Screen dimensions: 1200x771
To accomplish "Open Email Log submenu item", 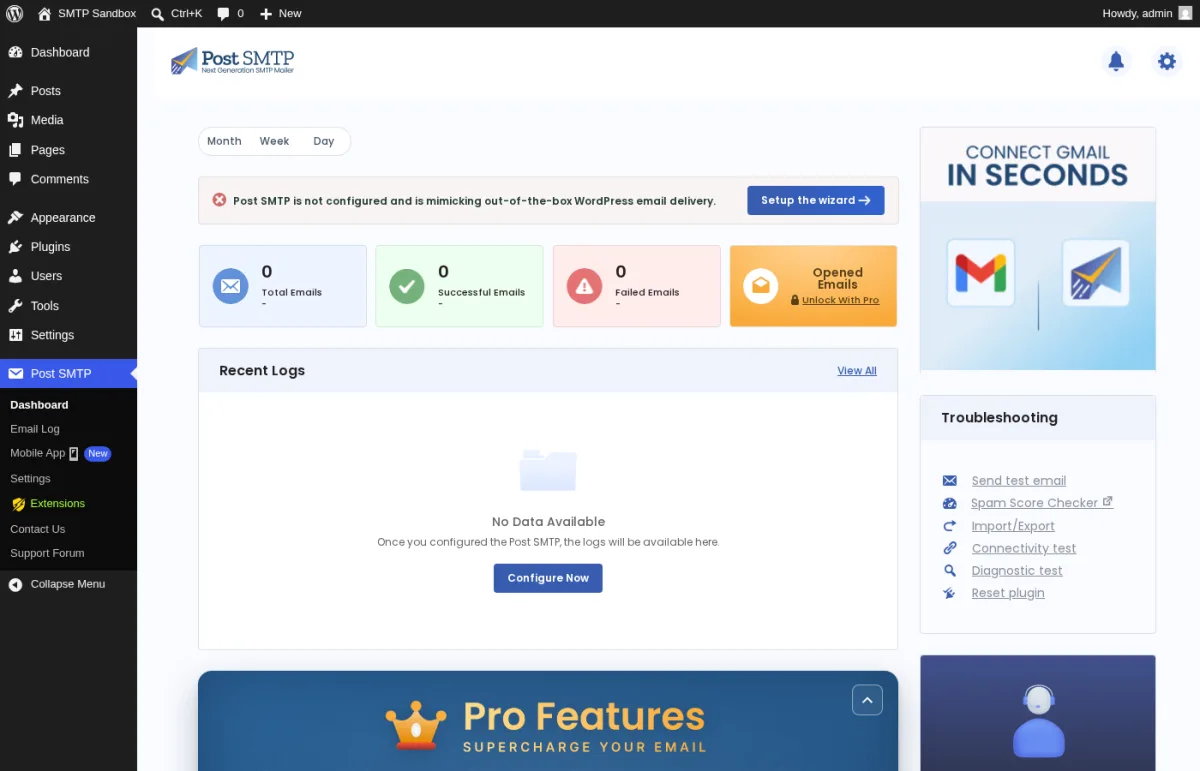I will 35,429.
